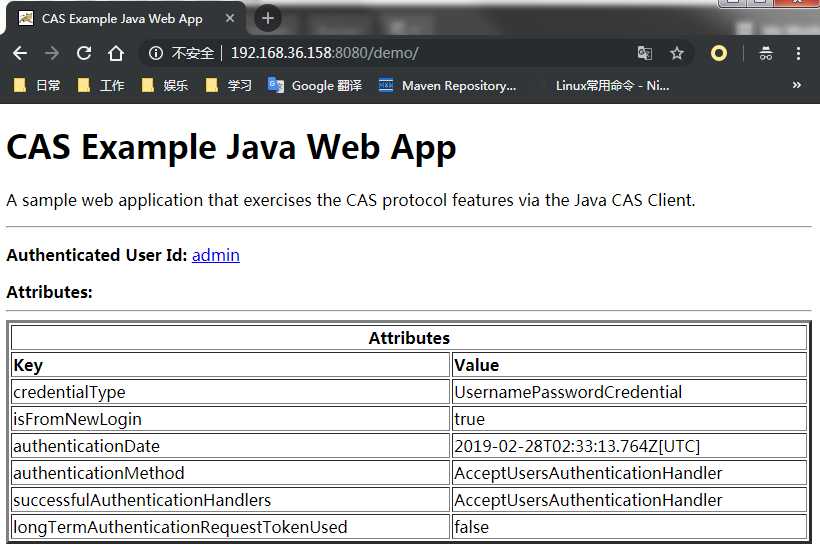This screenshot has height=550, width=820.
Task: Close the CAS Example Java Web App tab
Action: (230, 18)
